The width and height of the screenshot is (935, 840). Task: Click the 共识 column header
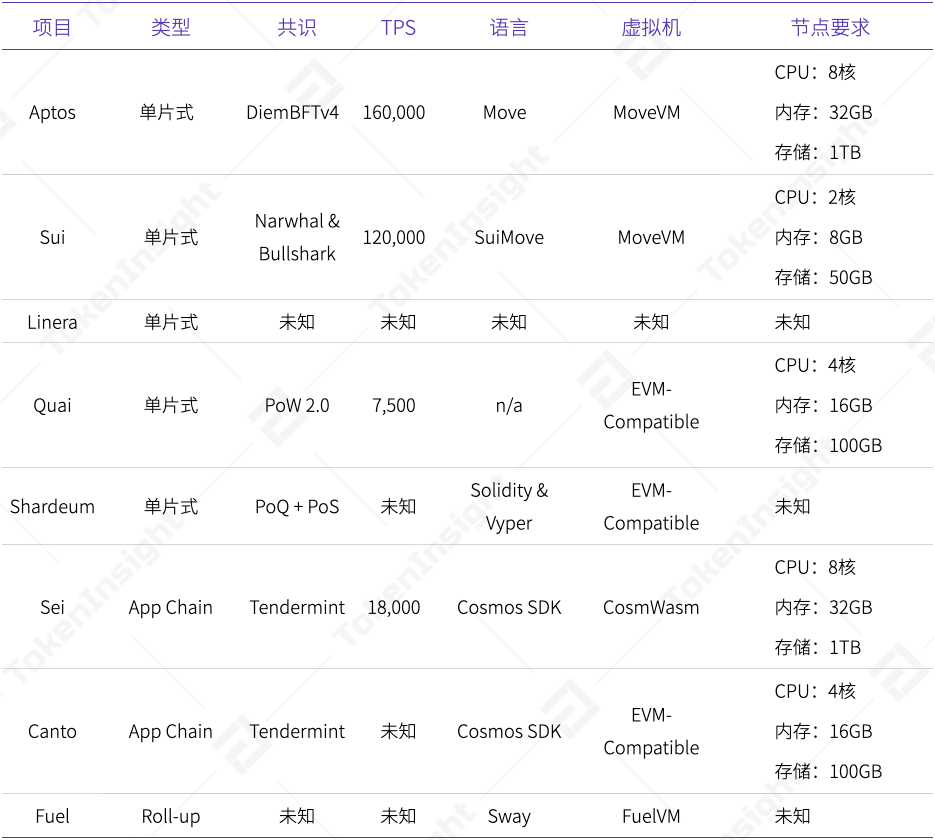297,27
